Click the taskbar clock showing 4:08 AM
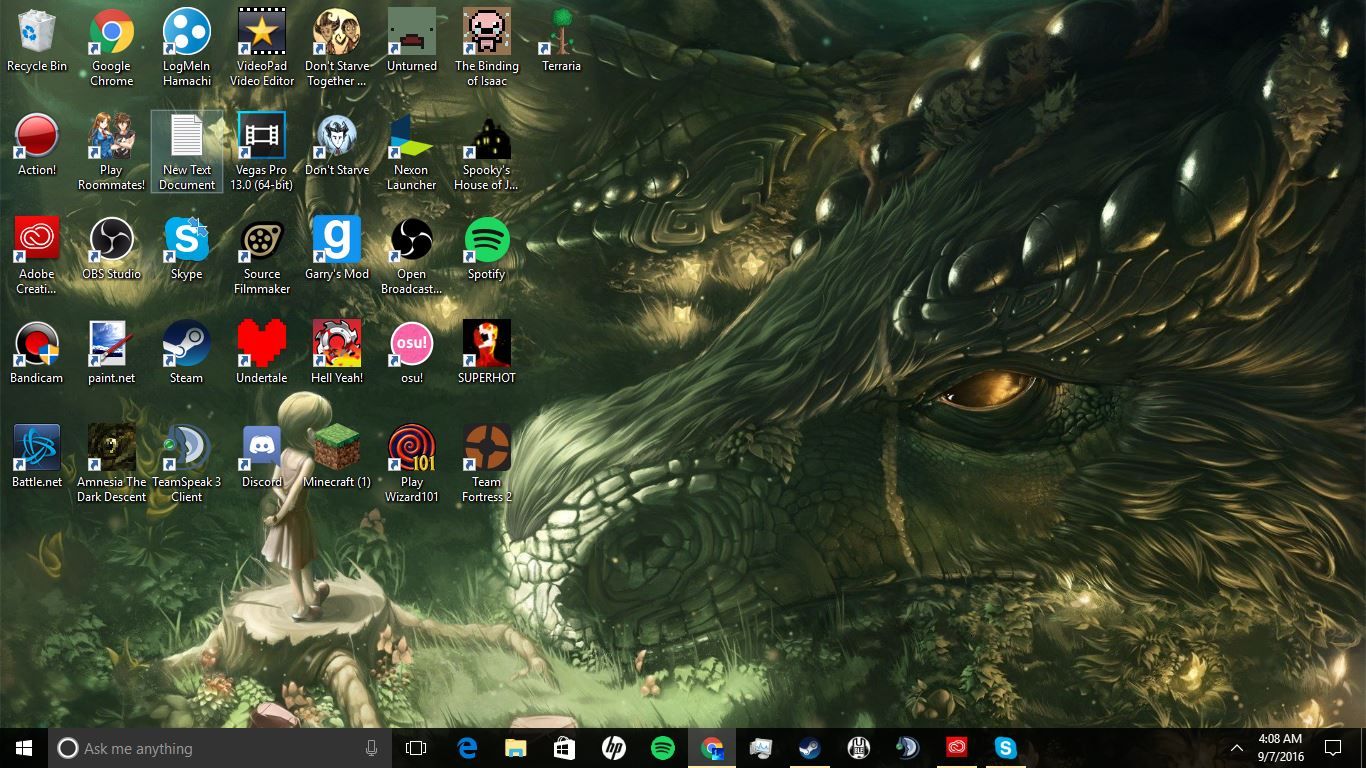1366x768 pixels. pyautogui.click(x=1280, y=748)
